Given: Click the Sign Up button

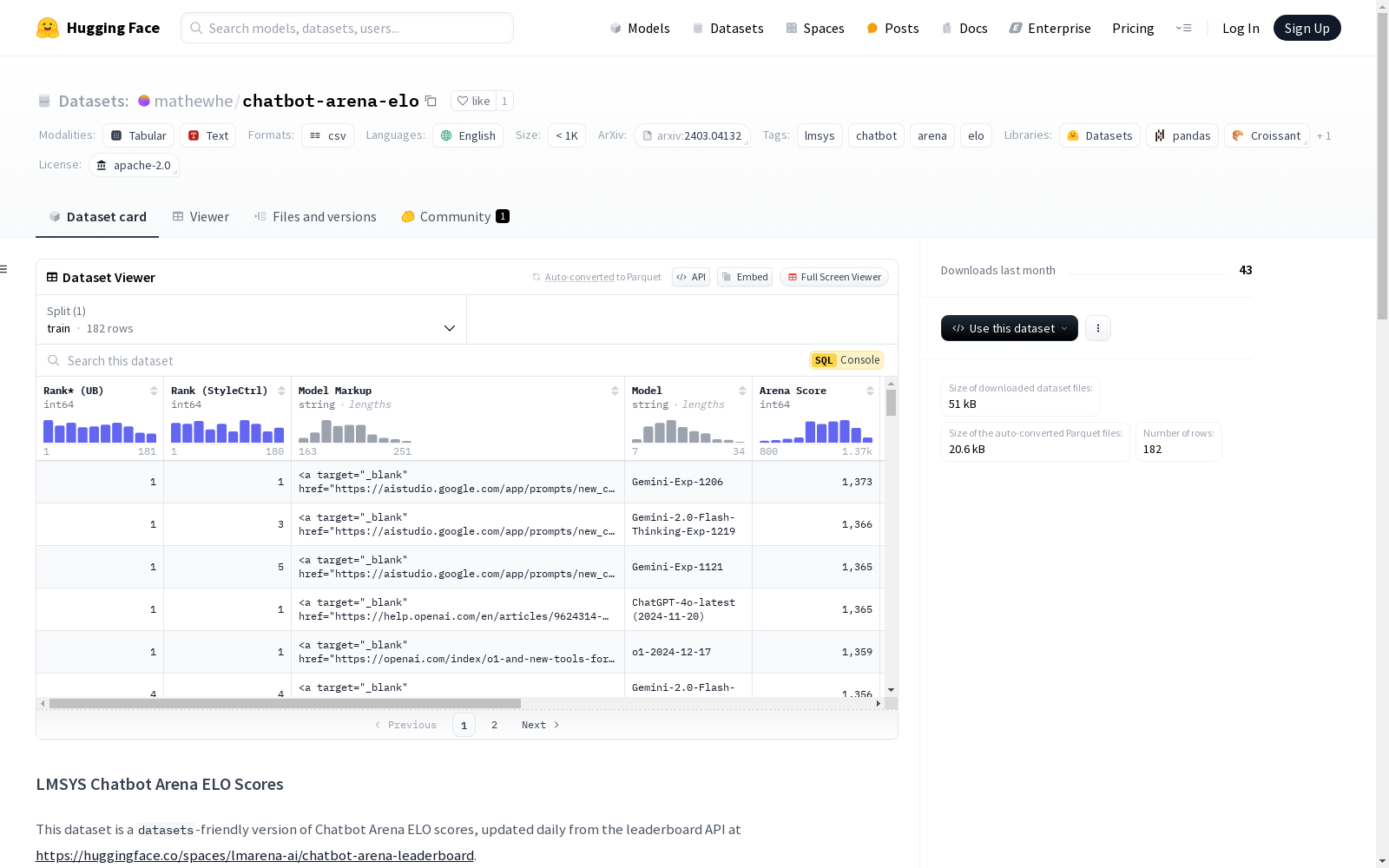Looking at the screenshot, I should 1307,28.
